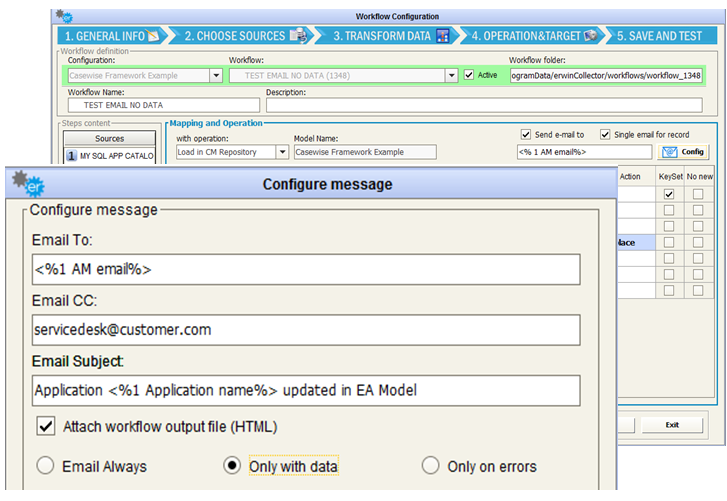
Task: Click the erwin logo in Workflow Configuration title bar
Action: [x=64, y=16]
